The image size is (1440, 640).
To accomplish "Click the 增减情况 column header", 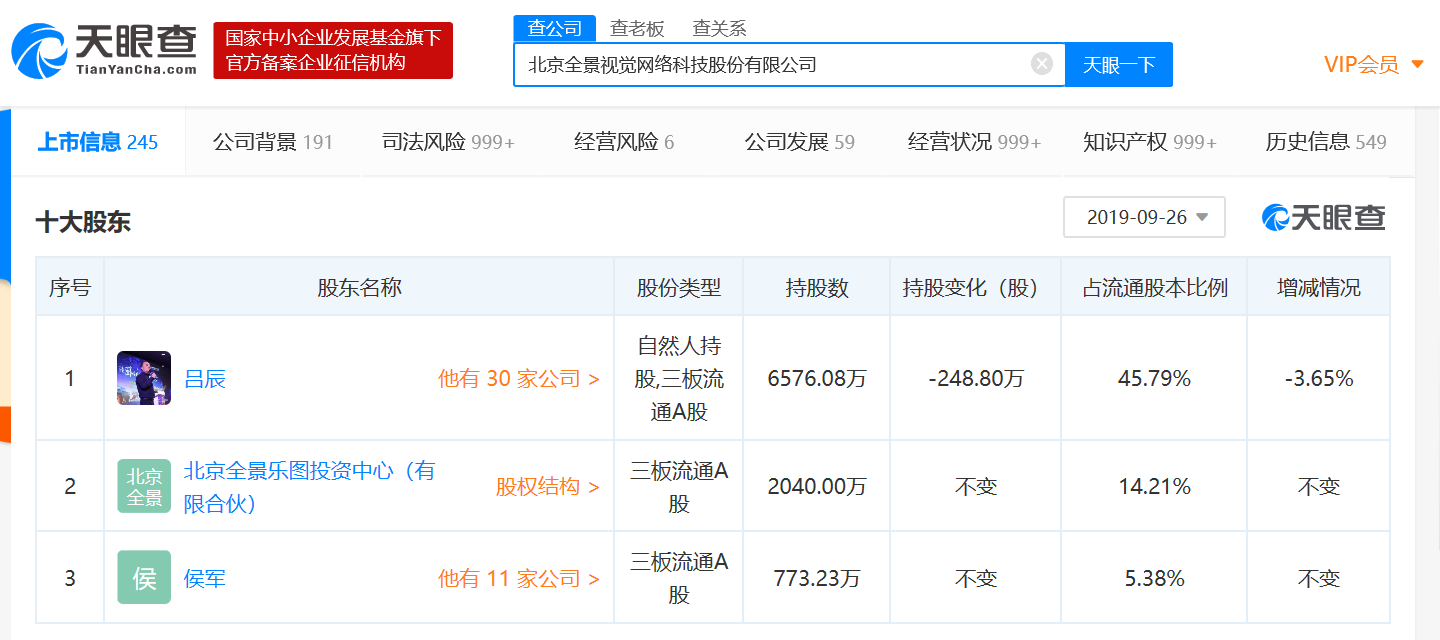I will click(1319, 288).
